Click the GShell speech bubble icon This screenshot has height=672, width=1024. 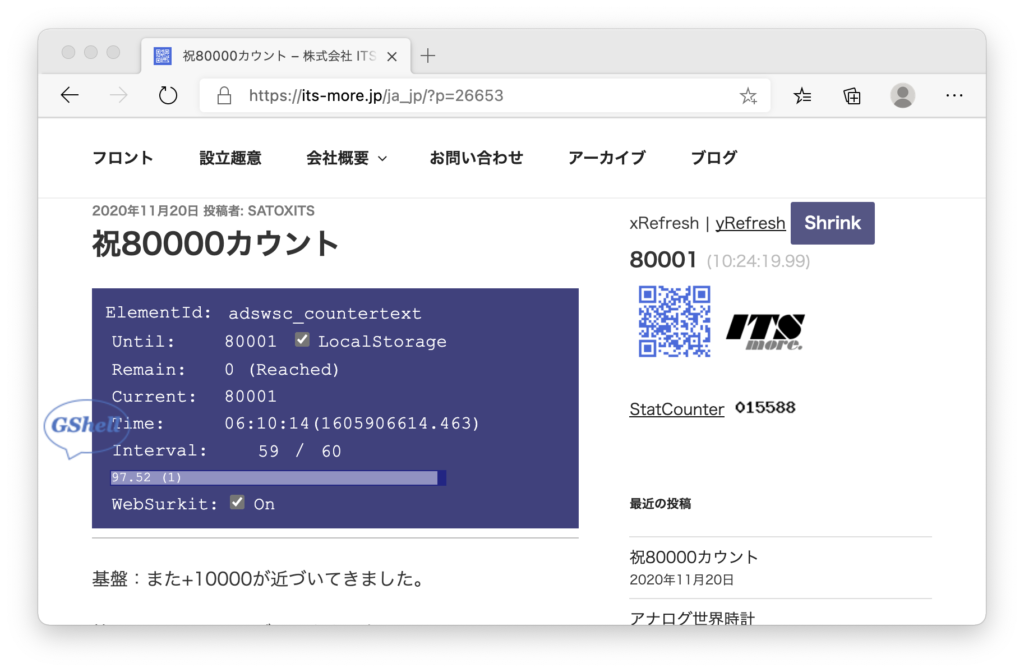84,428
